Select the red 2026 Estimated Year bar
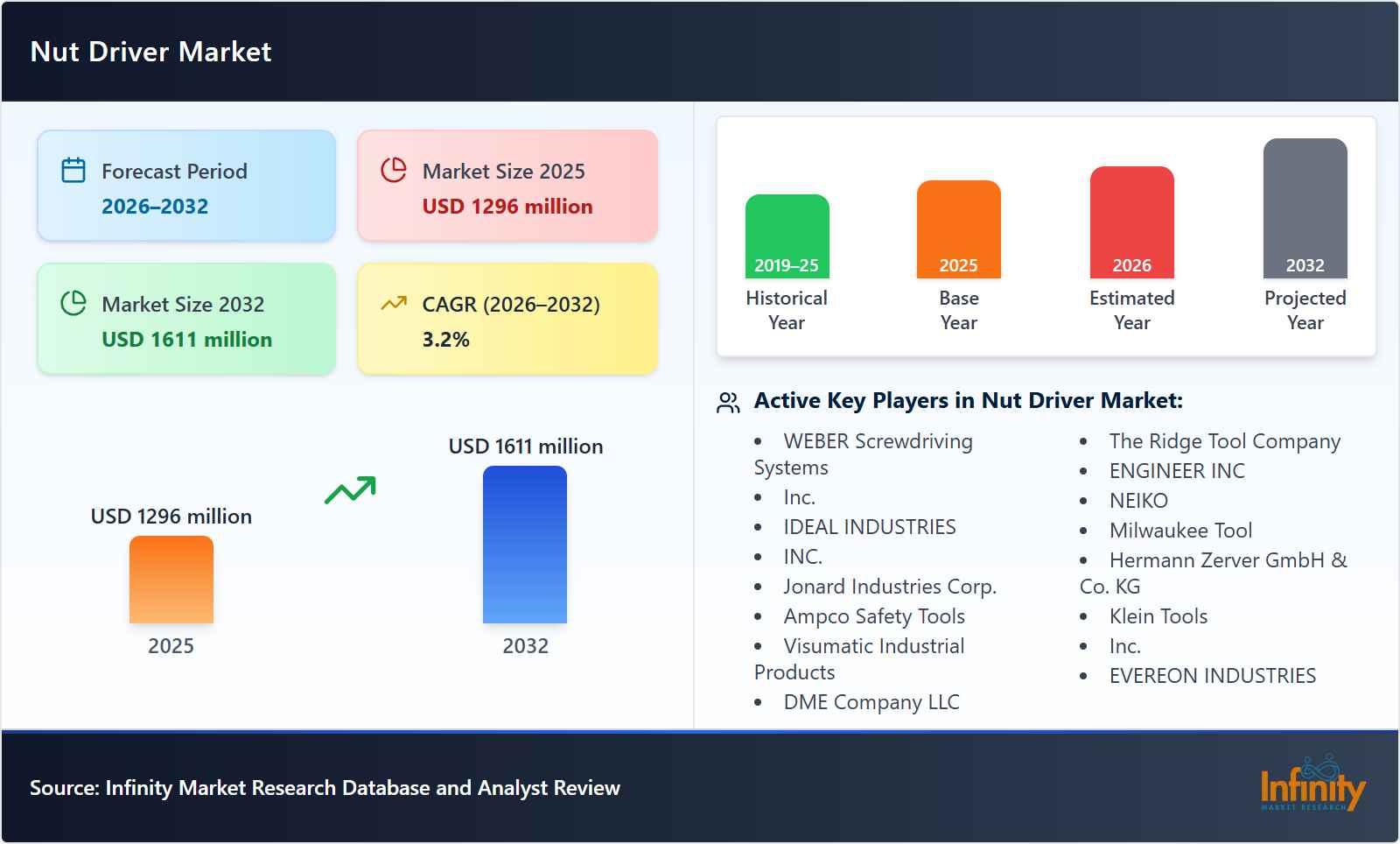This screenshot has width=1400, height=844. (1131, 222)
